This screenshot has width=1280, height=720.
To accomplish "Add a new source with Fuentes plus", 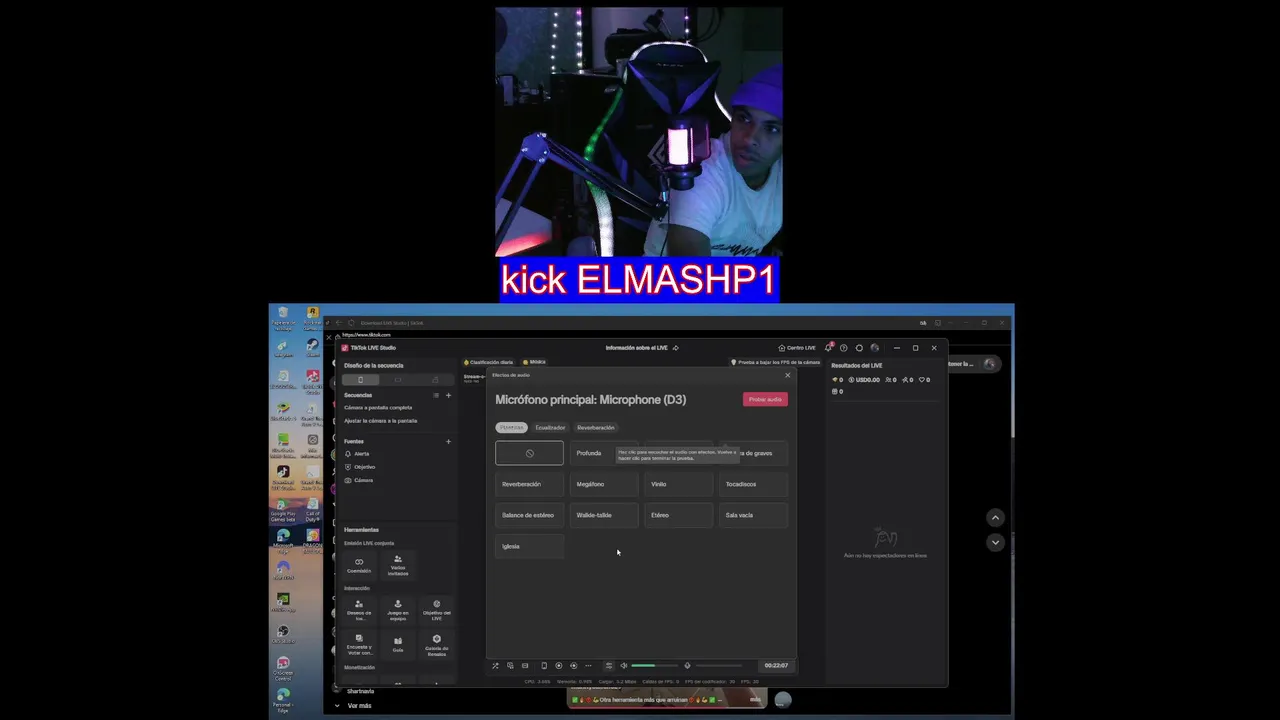I will pos(448,441).
